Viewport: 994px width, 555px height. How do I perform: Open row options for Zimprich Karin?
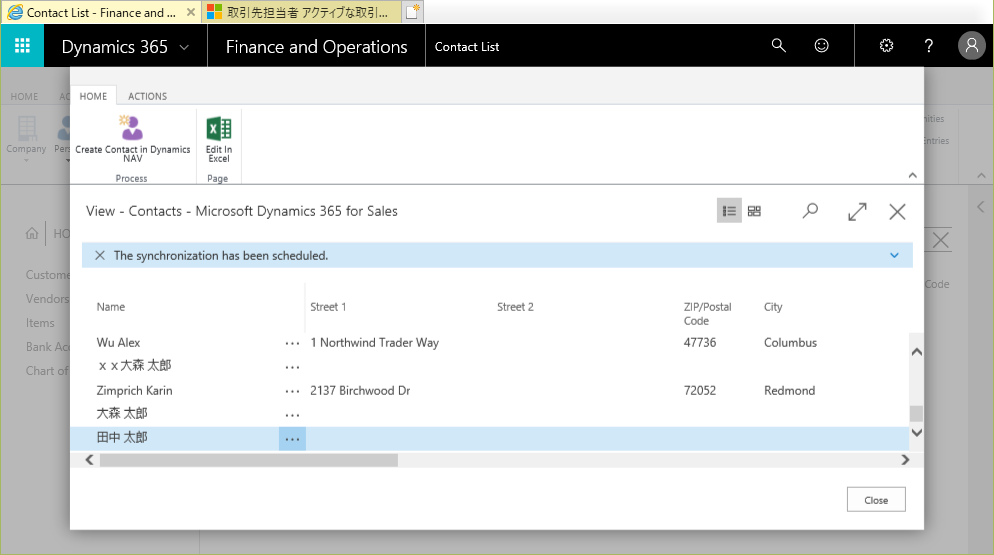tap(292, 391)
